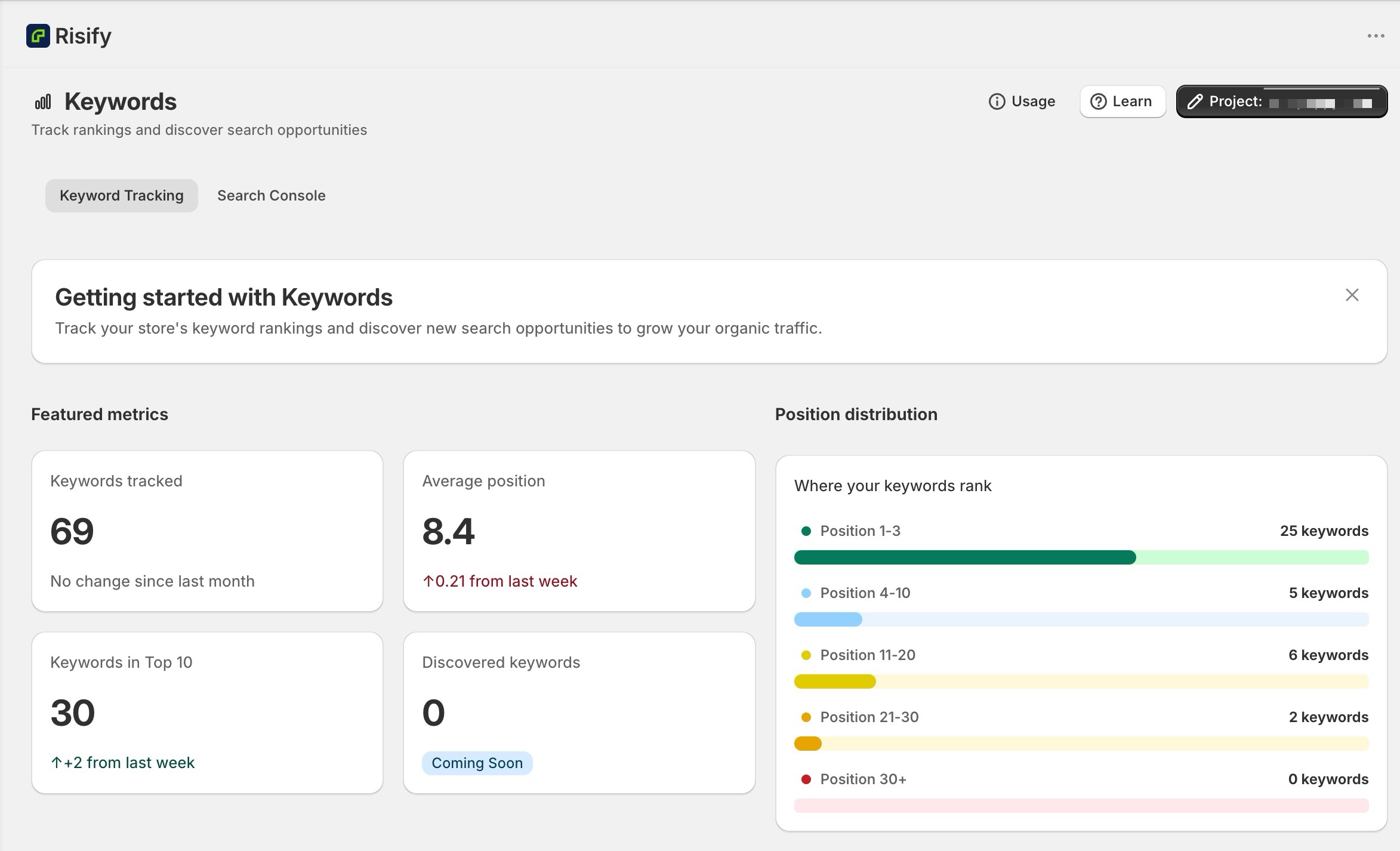Click the blue dot beside Position 4-10
This screenshot has width=1400, height=851.
tap(806, 593)
